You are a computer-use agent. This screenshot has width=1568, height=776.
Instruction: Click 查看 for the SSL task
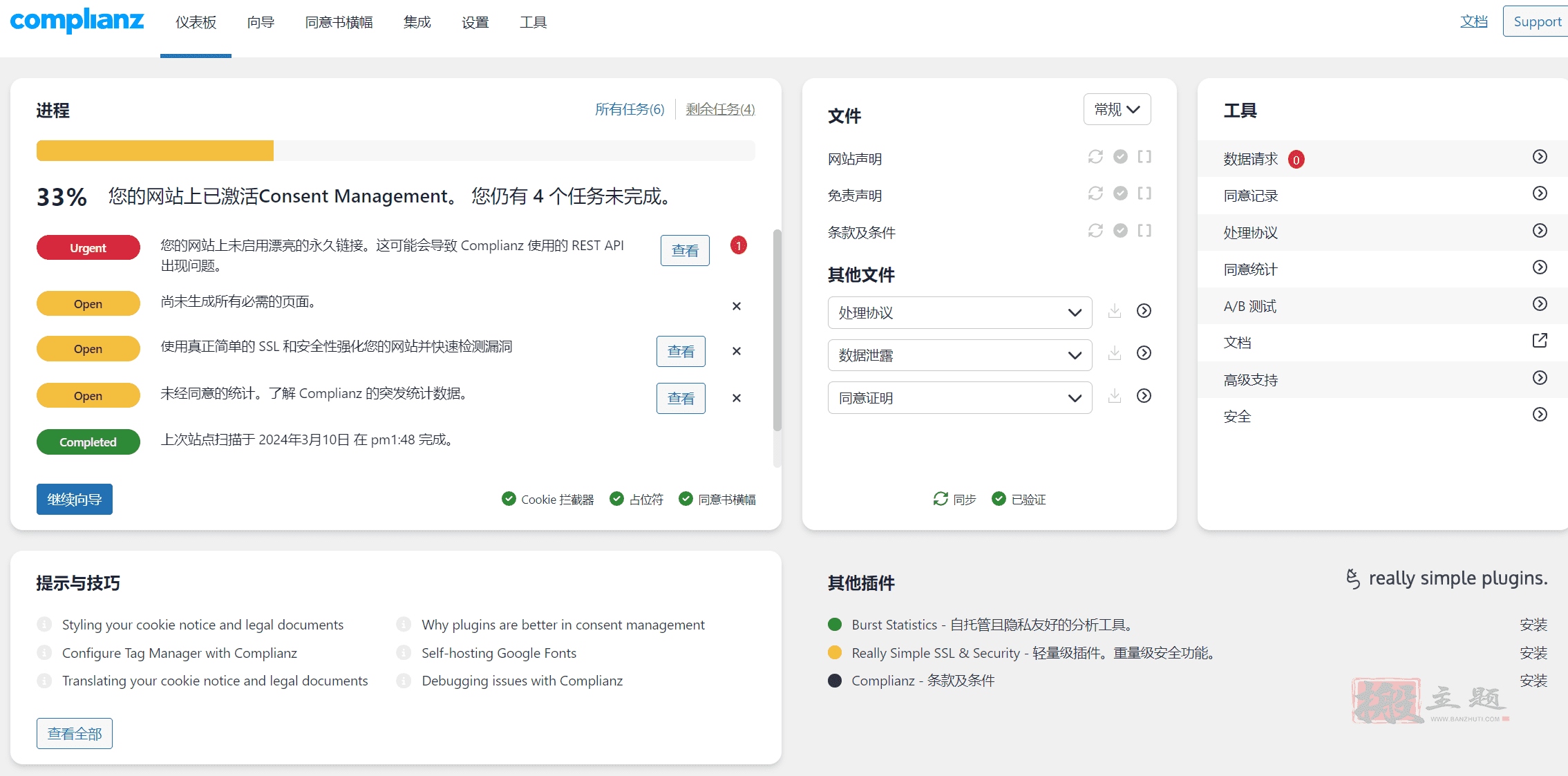[x=681, y=352]
